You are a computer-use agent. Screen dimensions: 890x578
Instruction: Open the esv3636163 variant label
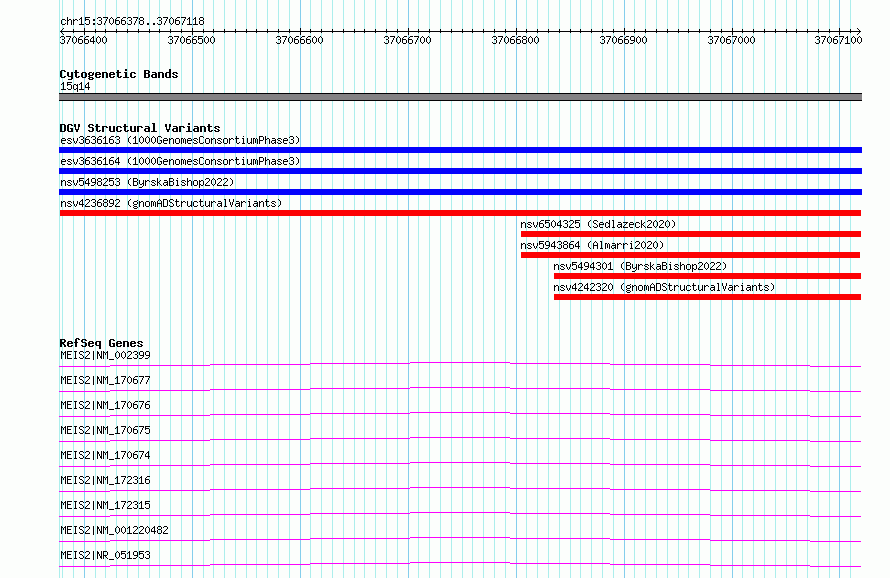point(180,140)
